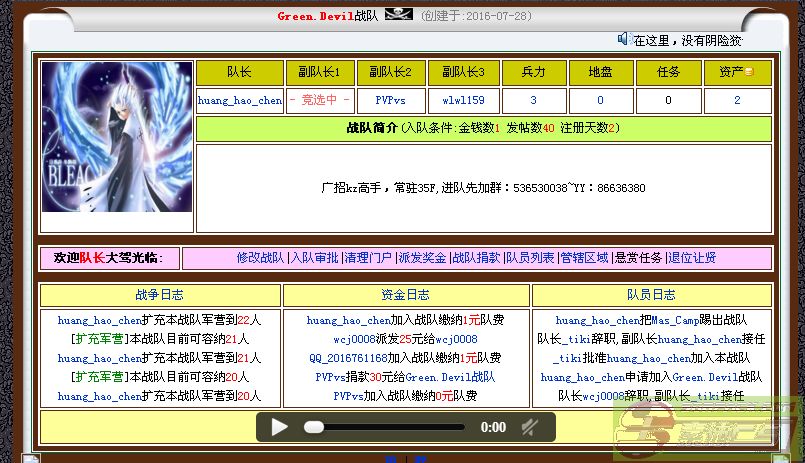Image resolution: width=805 pixels, height=463 pixels.
Task: Click the 竞选中 vice captain 1 link
Action: pos(320,101)
